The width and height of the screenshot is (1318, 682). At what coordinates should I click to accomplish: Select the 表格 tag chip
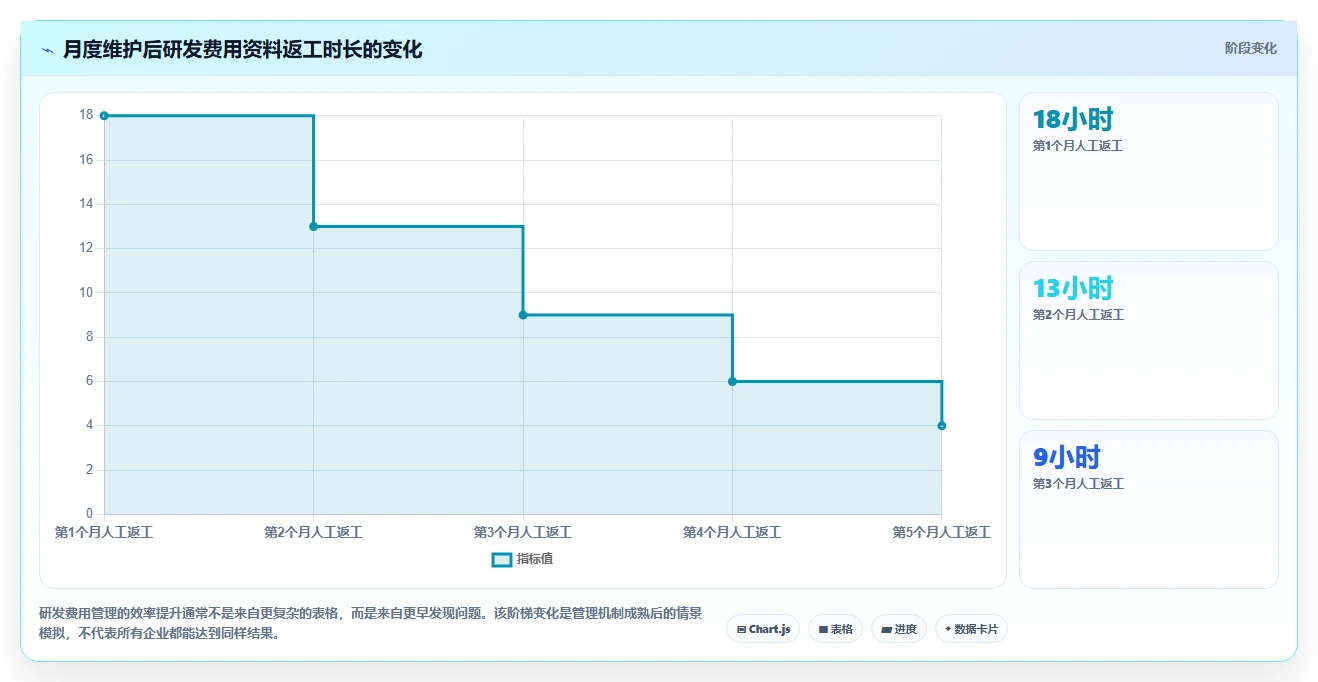835,629
